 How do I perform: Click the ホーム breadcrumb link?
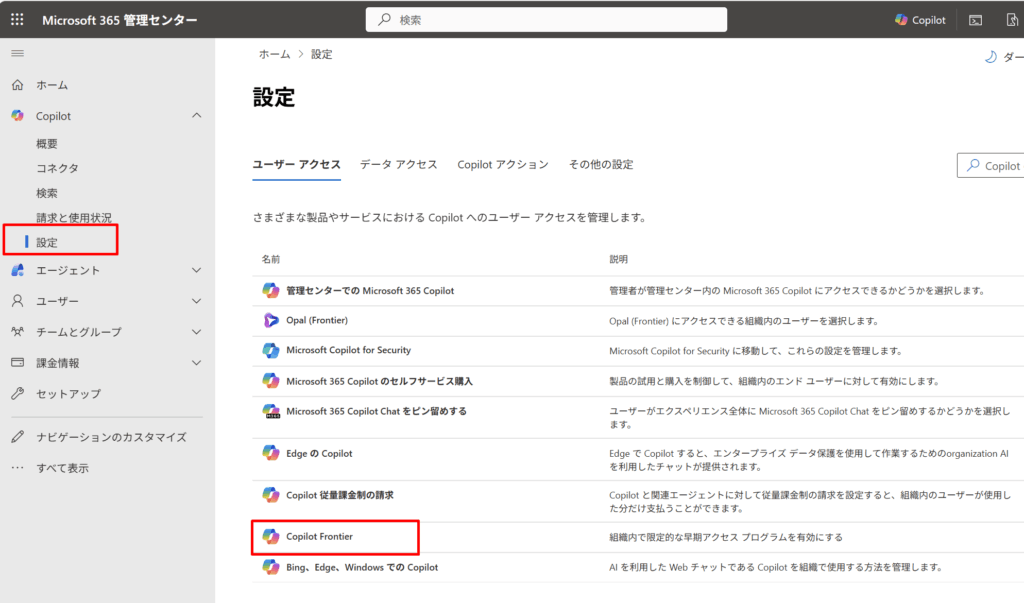(275, 55)
